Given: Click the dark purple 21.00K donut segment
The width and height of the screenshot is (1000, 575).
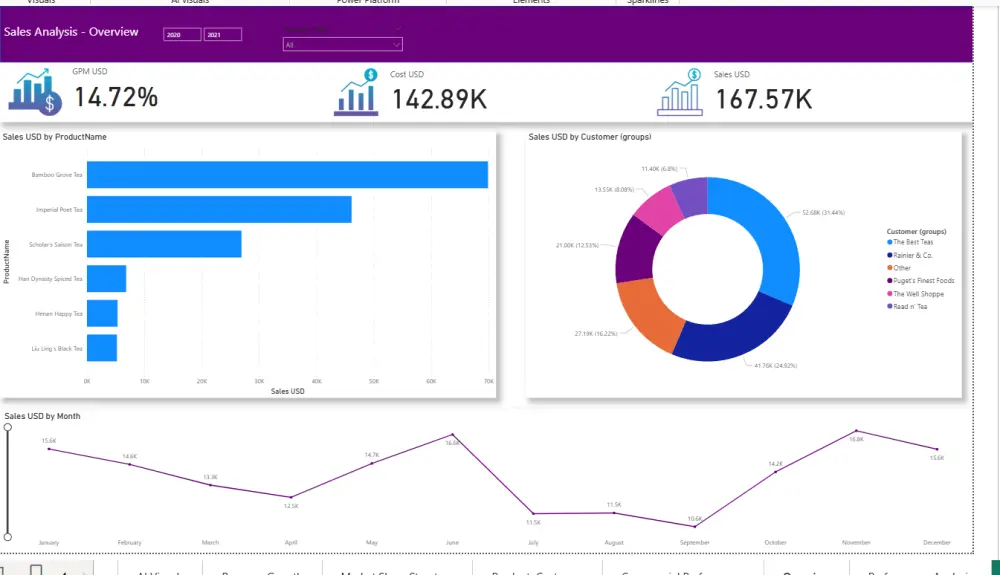Looking at the screenshot, I should coord(635,252).
